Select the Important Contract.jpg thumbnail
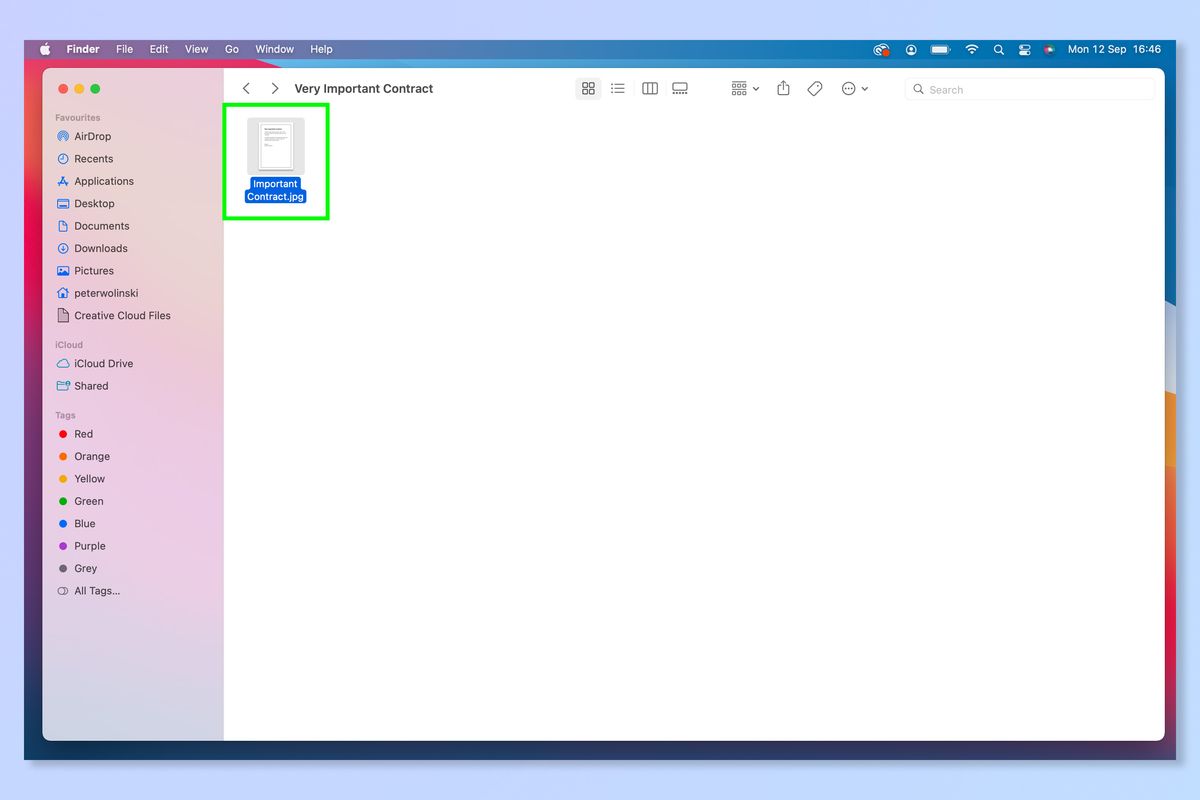 point(275,144)
